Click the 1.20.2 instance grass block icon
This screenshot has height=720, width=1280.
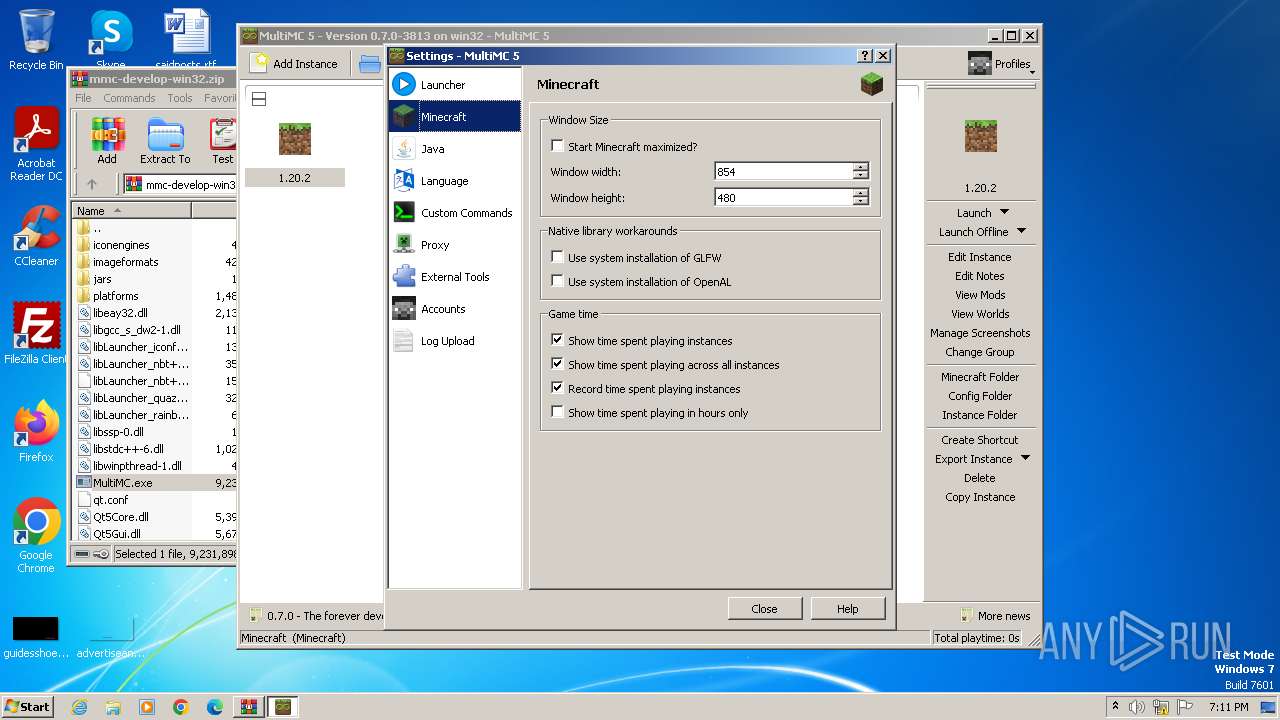pos(294,139)
